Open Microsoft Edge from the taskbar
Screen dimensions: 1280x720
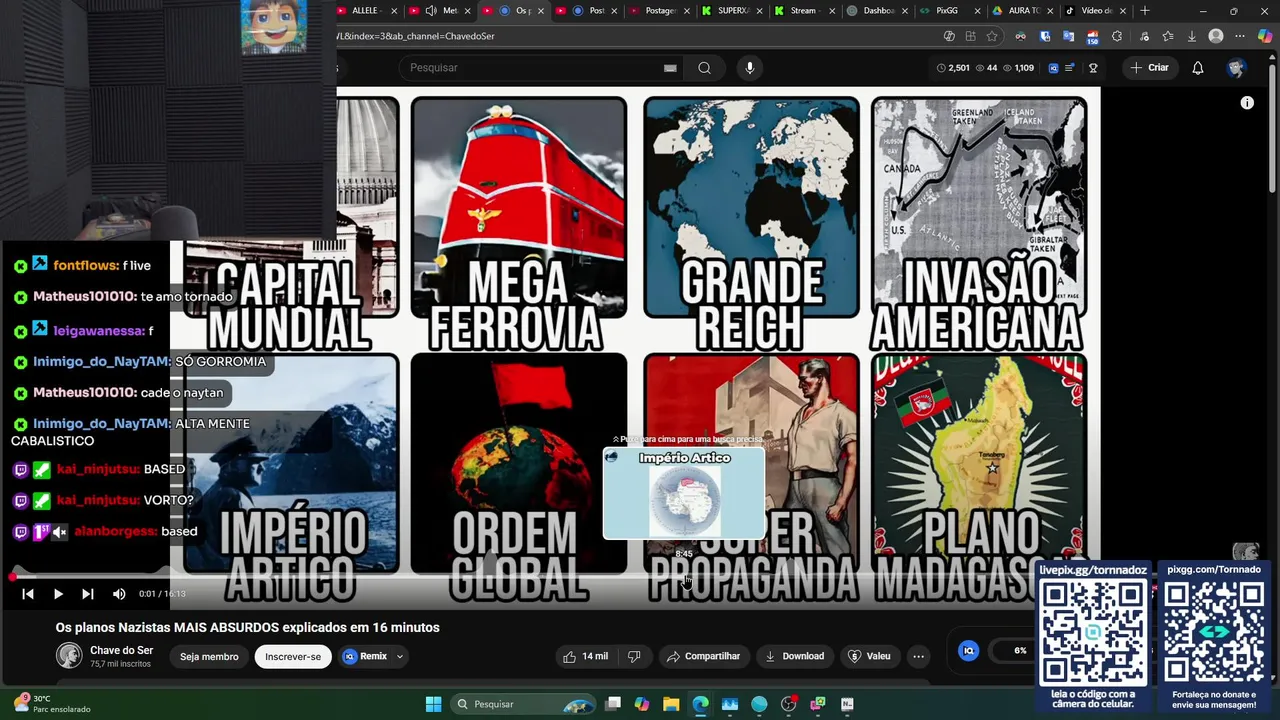coord(700,704)
